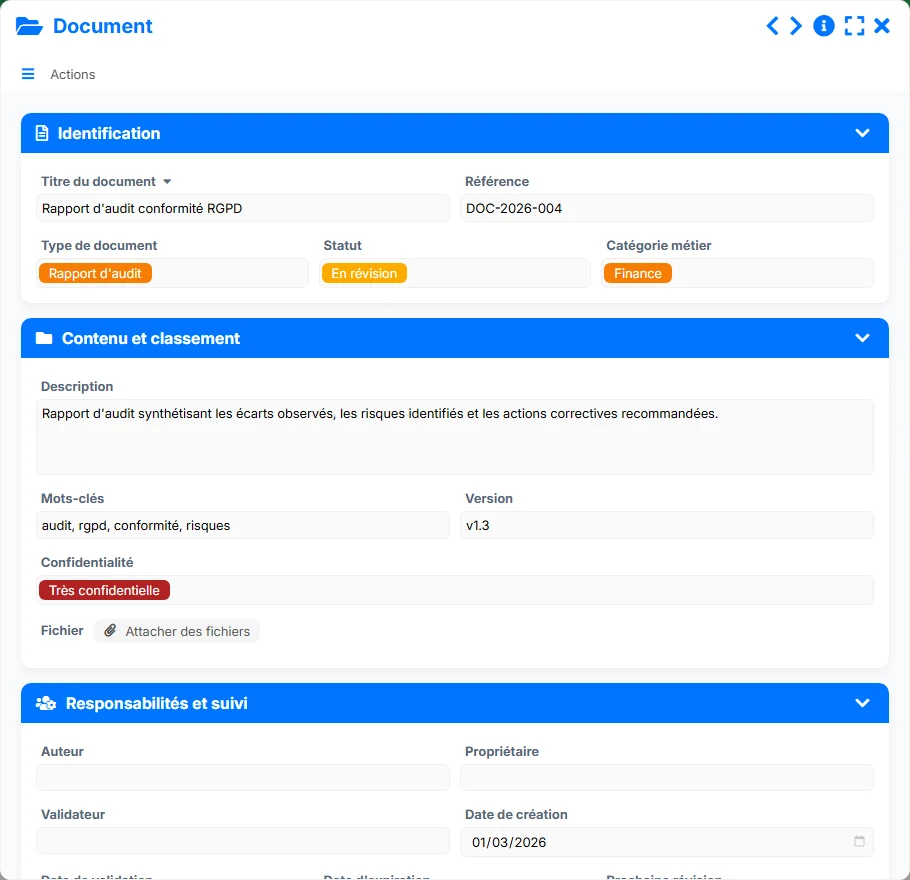Open the Titre du document dropdown arrow
910x880 pixels.
(167, 182)
